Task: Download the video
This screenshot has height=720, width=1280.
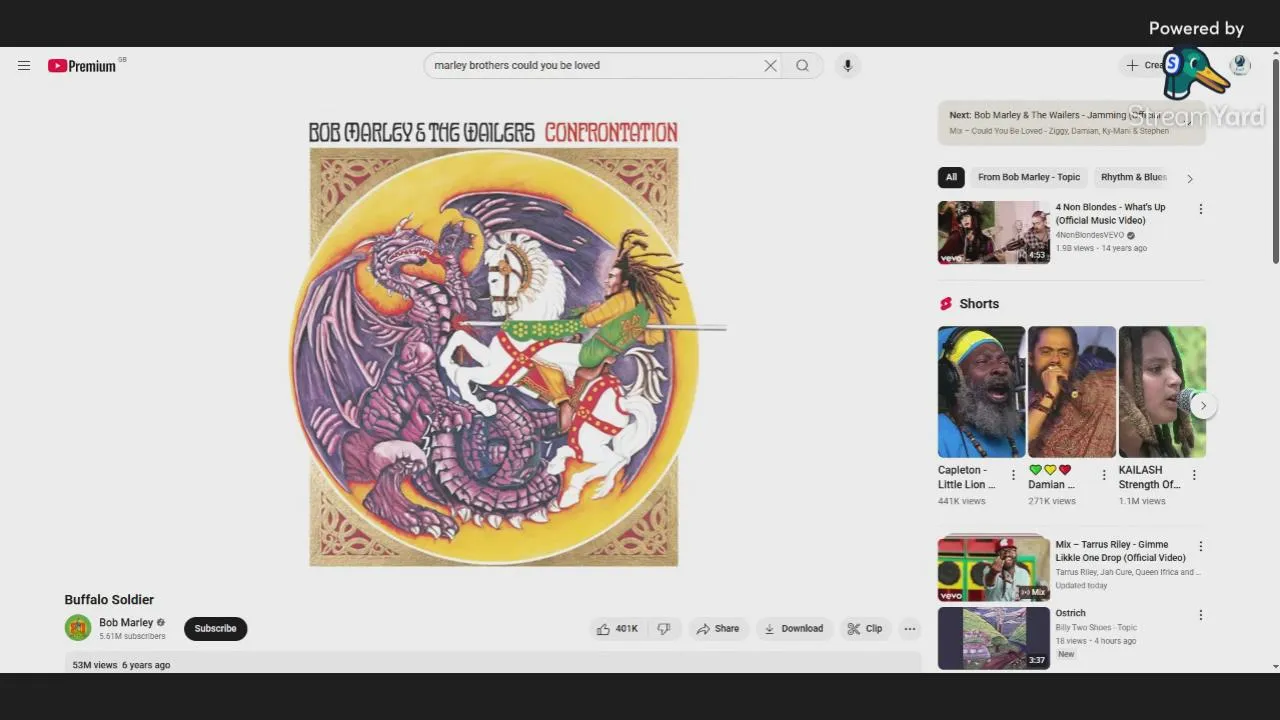Action: tap(794, 629)
